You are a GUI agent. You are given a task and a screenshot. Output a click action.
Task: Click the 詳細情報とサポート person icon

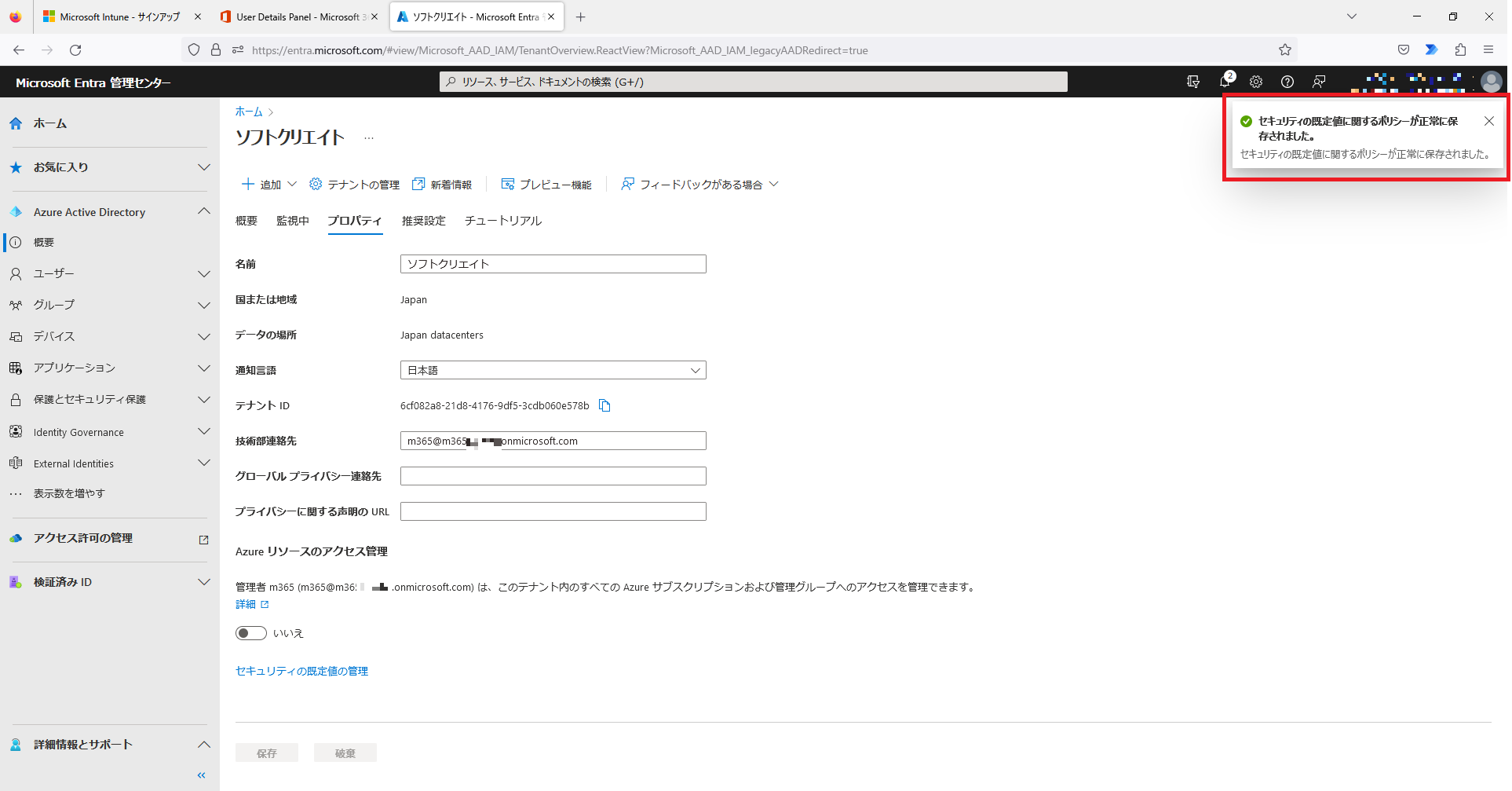coord(16,745)
